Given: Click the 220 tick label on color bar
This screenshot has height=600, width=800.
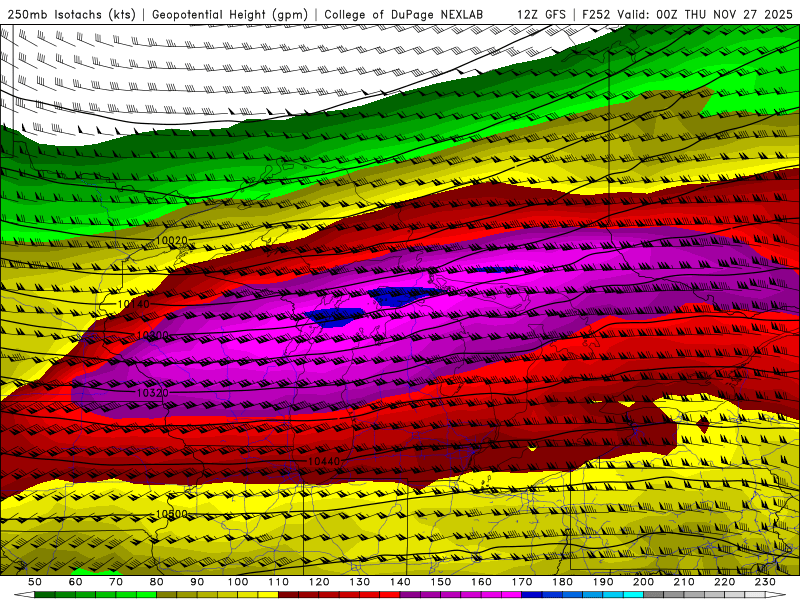Looking at the screenshot, I should point(724,582).
